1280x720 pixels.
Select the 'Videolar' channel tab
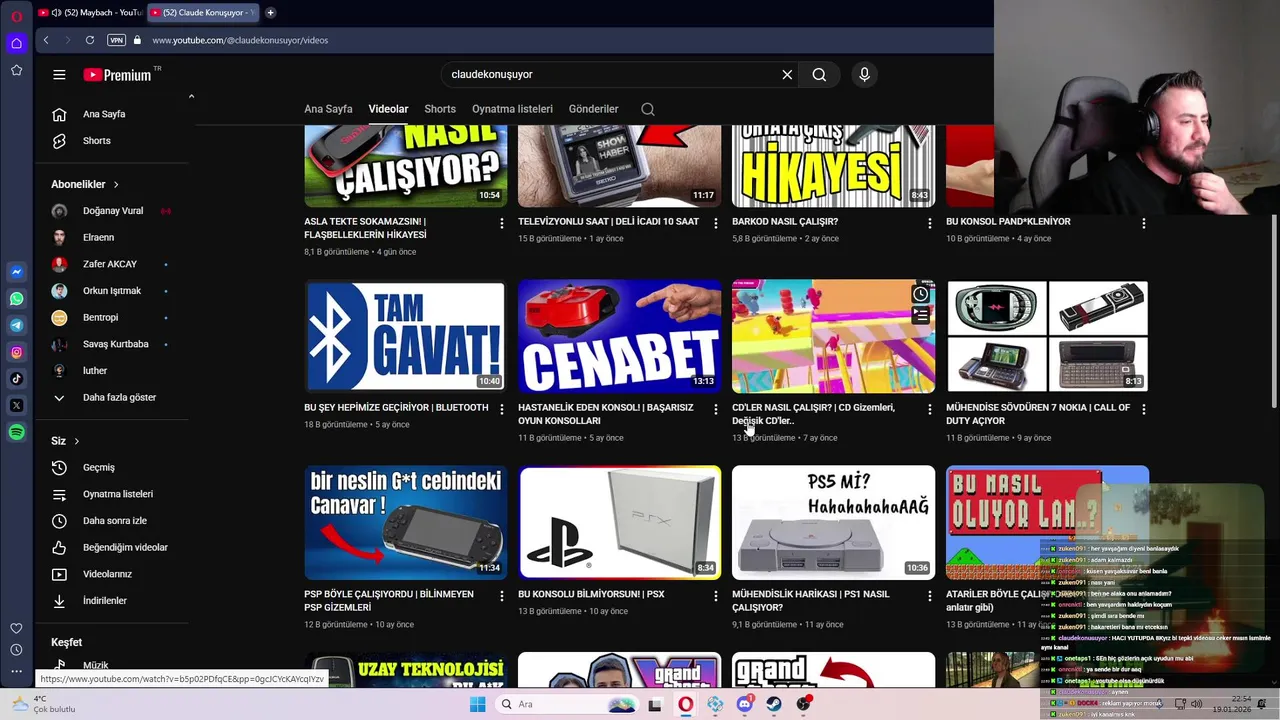tap(388, 109)
